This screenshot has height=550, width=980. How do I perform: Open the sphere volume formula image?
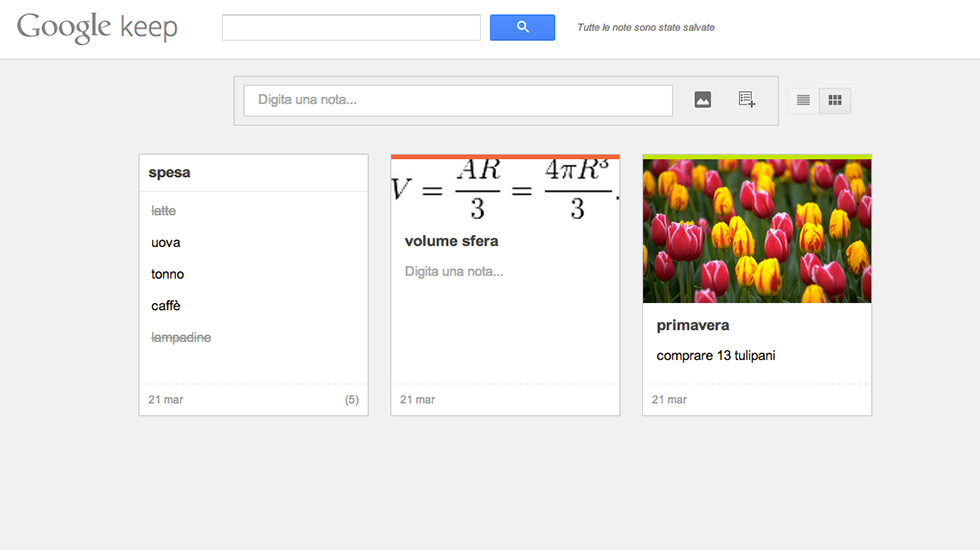click(x=505, y=190)
